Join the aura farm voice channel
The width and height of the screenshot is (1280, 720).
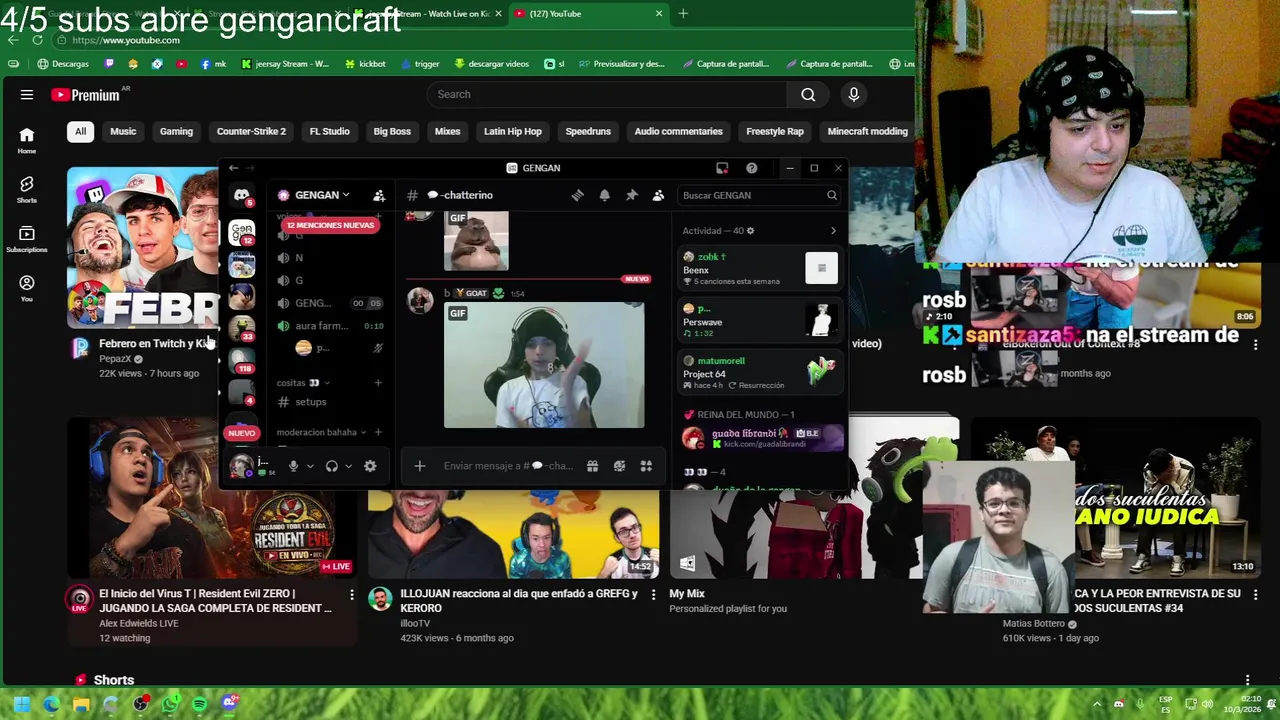[x=330, y=326]
